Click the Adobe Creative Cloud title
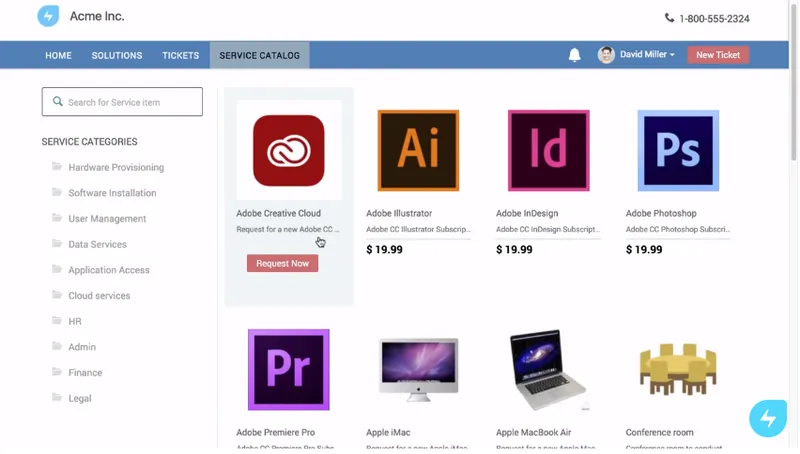 pos(279,213)
